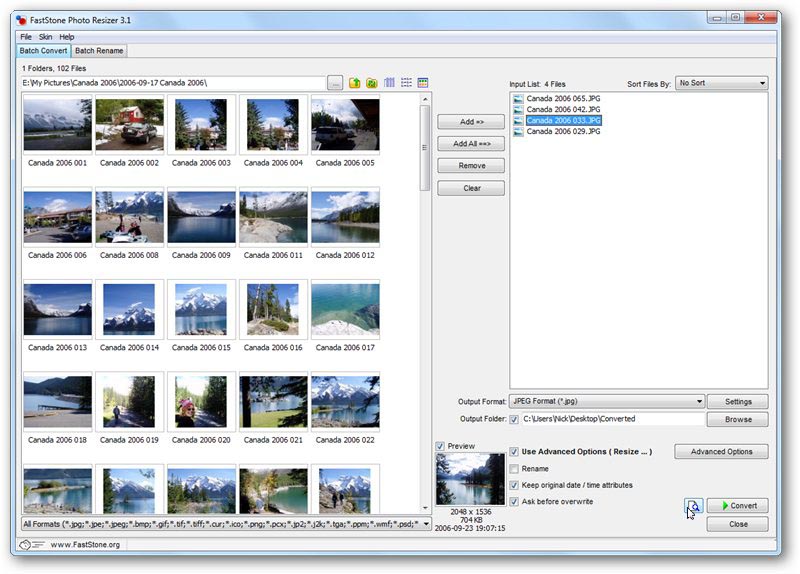Open the Skin menu
This screenshot has height=574, width=800.
(x=46, y=37)
